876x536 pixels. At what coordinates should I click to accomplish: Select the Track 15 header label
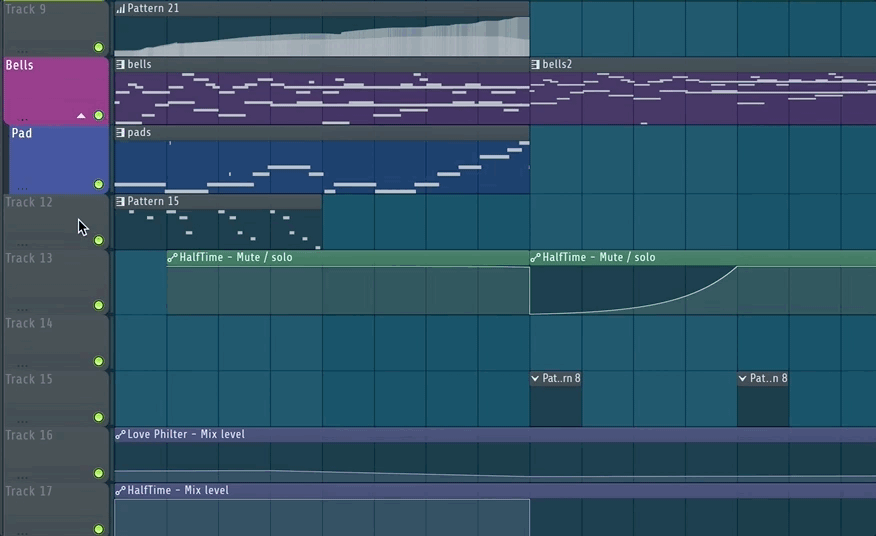point(29,379)
